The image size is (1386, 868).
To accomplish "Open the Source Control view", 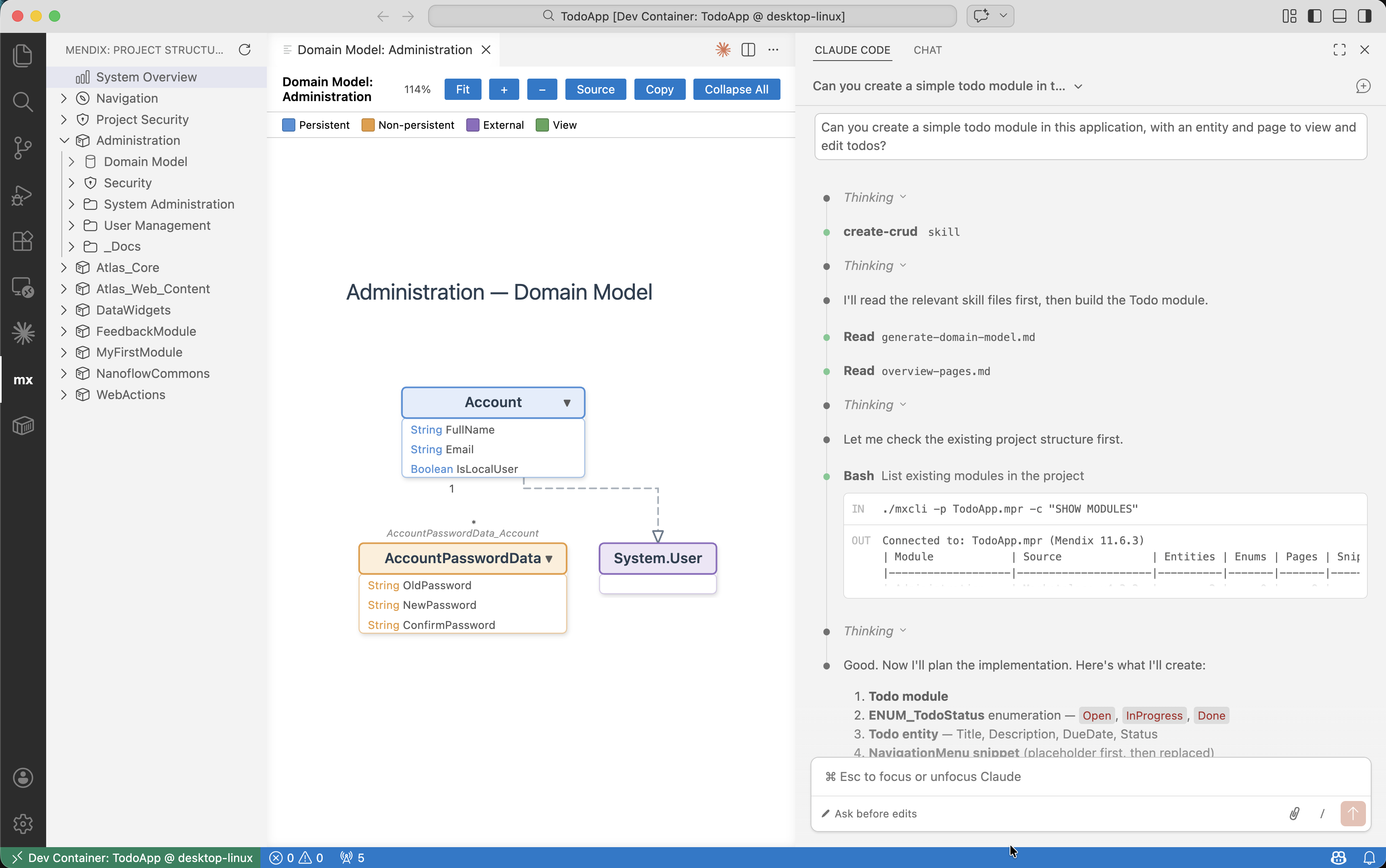I will (x=22, y=148).
